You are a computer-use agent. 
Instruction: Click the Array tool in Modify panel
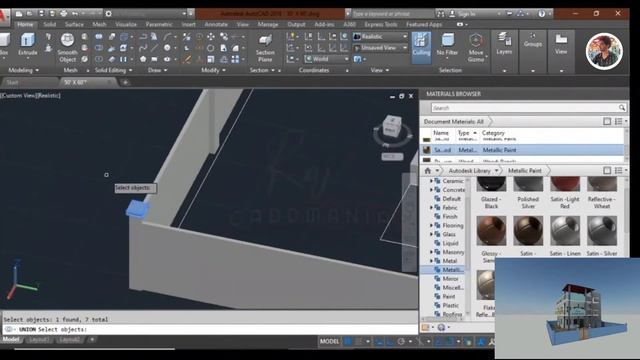[236, 59]
